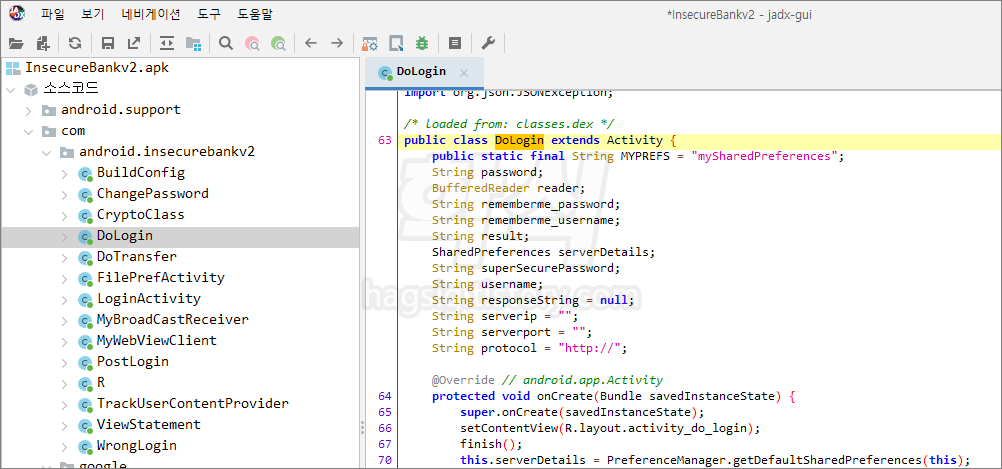
Task: Navigate back with the left arrow
Action: [x=311, y=43]
